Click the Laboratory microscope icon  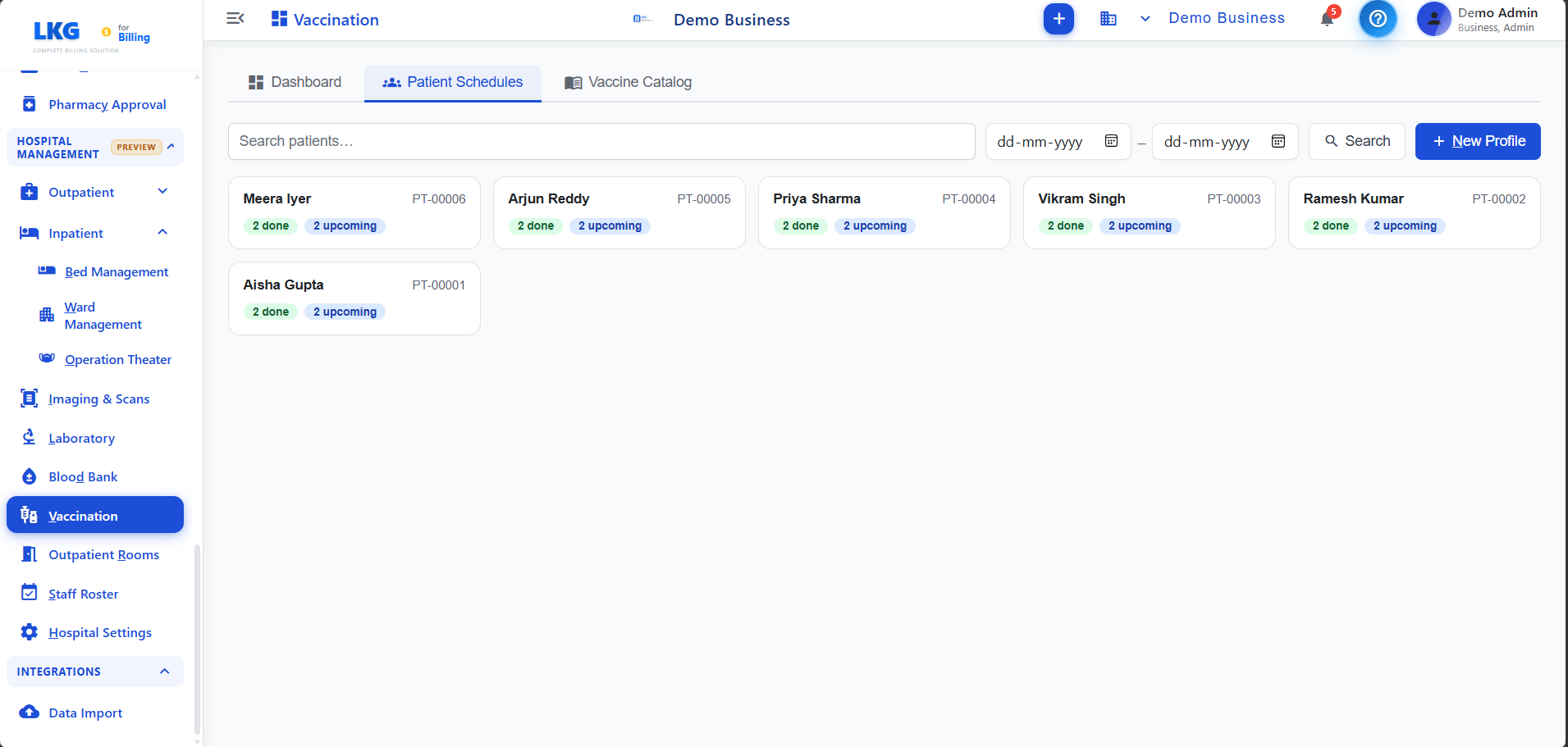pyautogui.click(x=30, y=437)
